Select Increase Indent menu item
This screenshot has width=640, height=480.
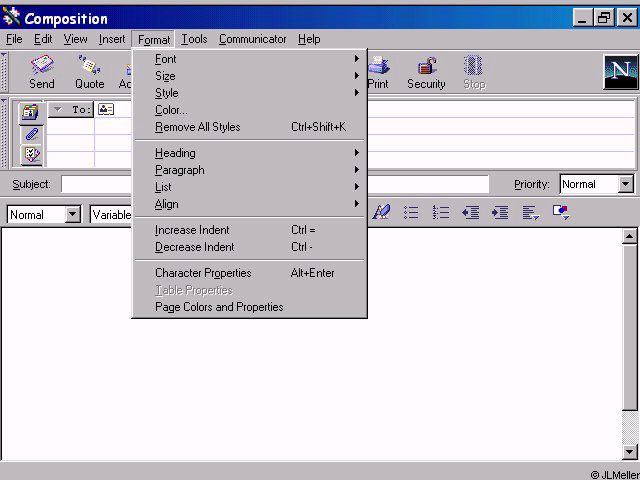pos(250,230)
